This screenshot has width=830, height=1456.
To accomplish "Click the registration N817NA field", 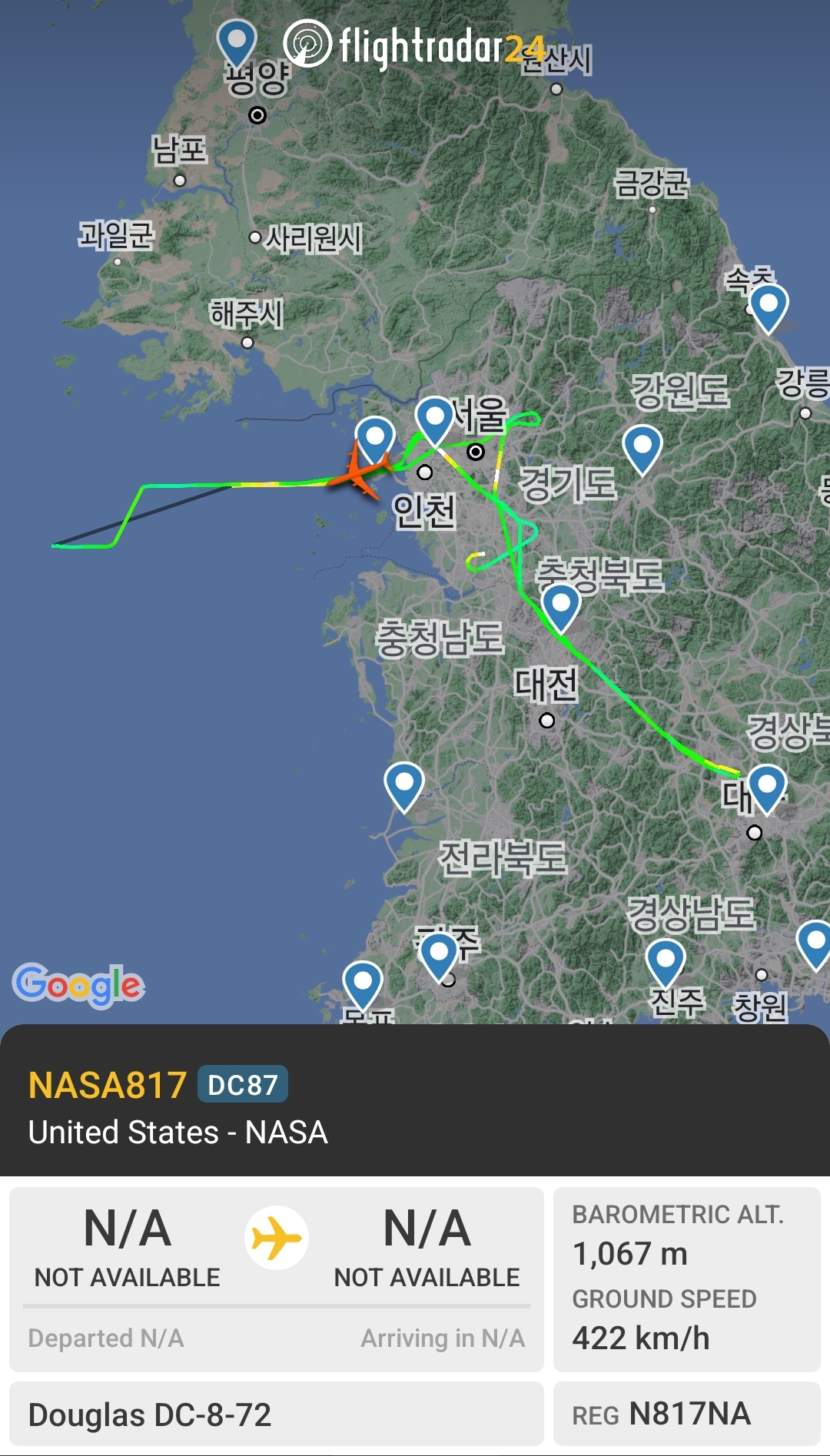I will point(687,1414).
